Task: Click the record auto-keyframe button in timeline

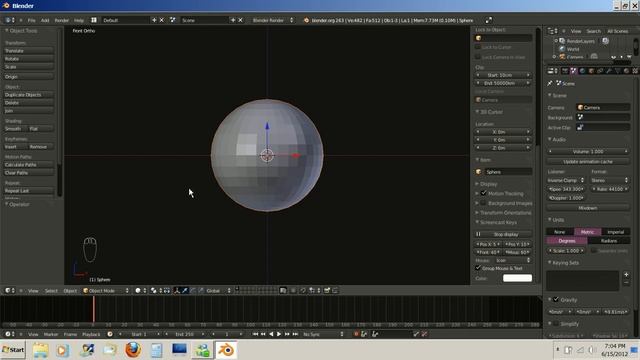Action: click(x=356, y=334)
